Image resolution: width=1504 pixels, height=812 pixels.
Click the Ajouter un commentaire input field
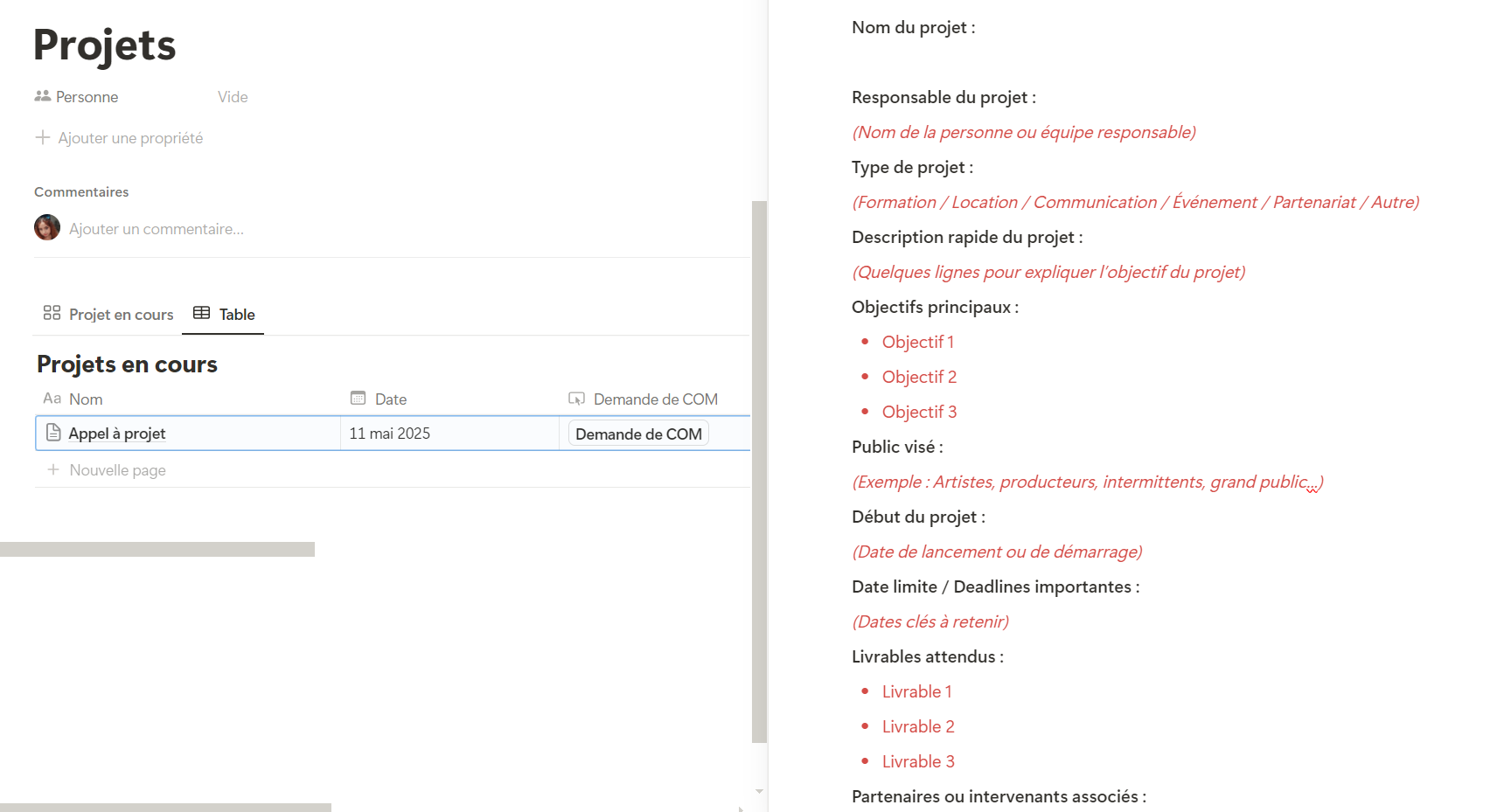[x=157, y=229]
